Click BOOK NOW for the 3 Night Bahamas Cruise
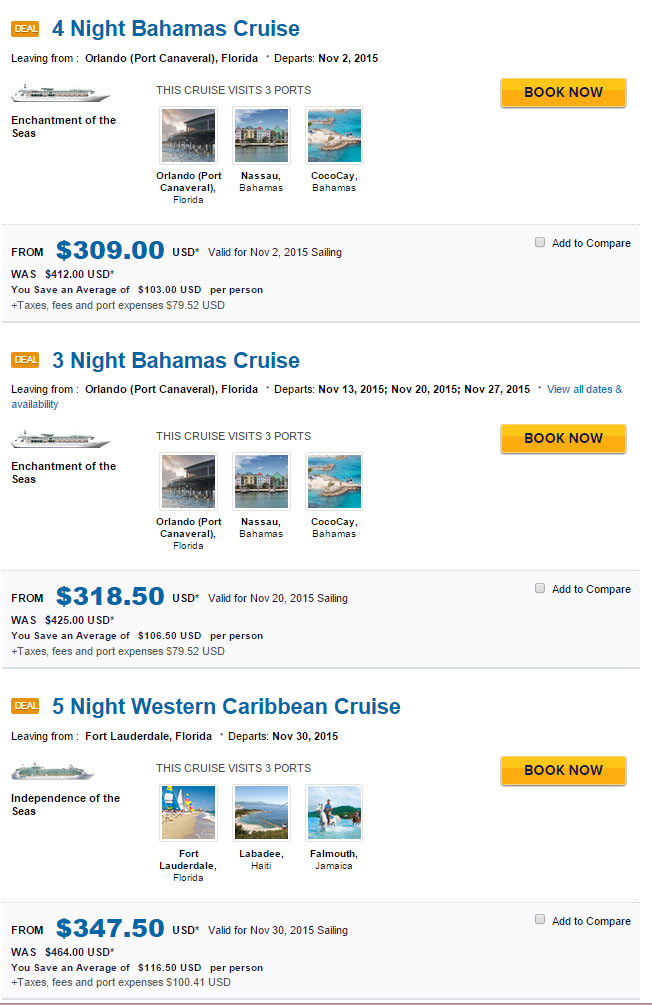652x1005 pixels. (x=564, y=438)
